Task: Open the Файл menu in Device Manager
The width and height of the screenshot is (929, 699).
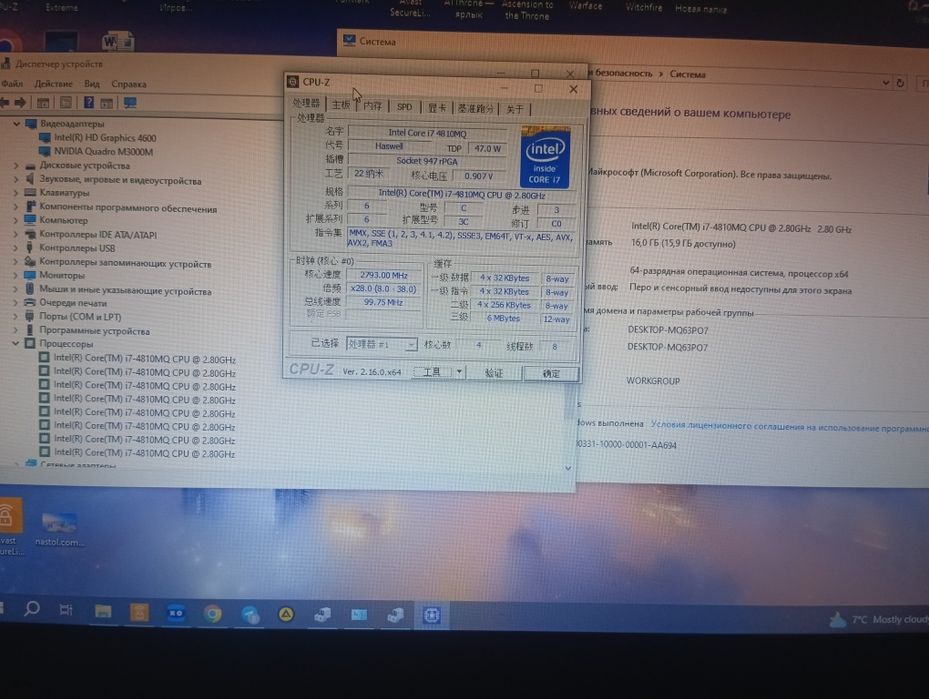Action: pos(11,84)
